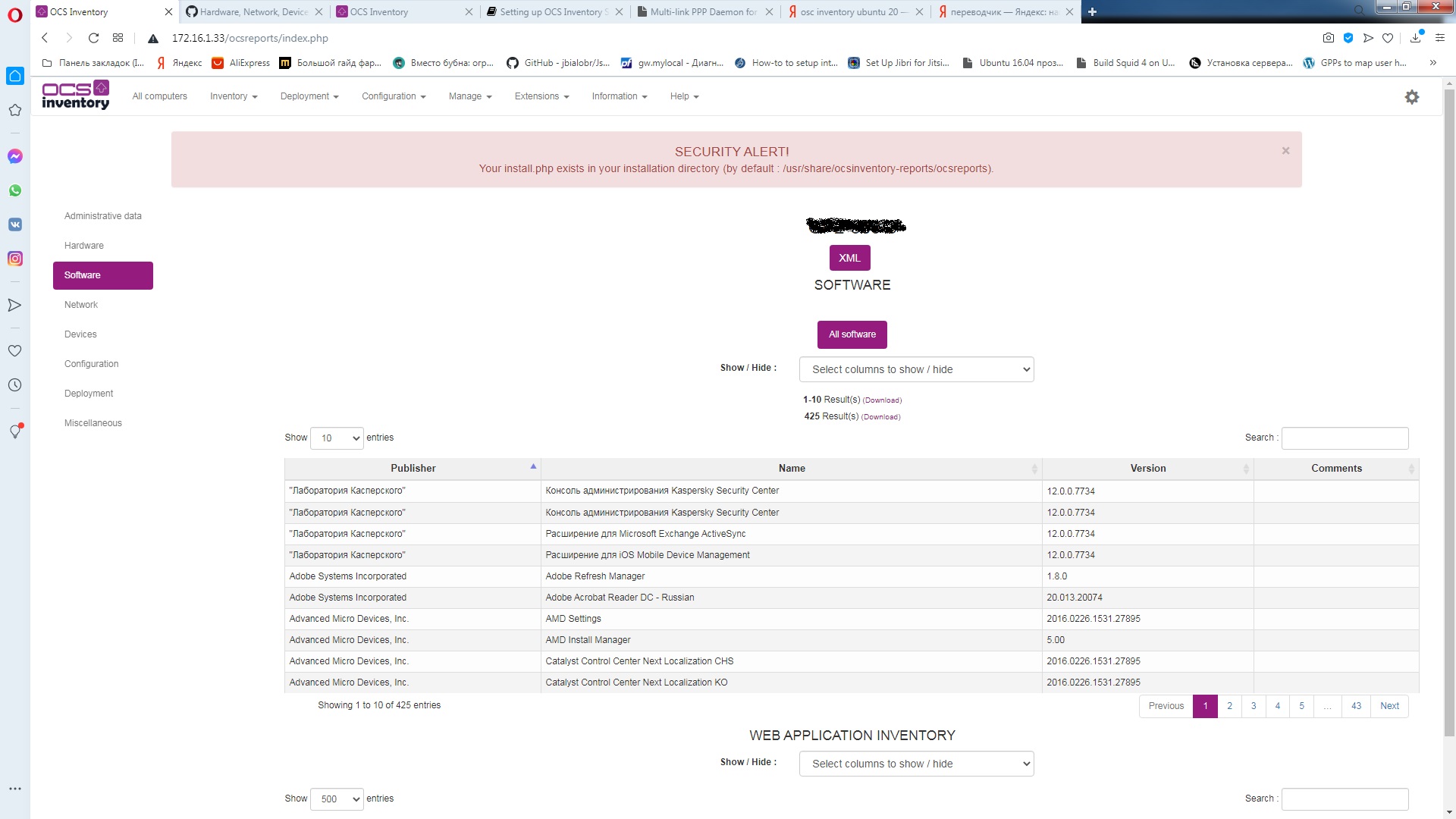This screenshot has width=1456, height=819.
Task: Open WhatsApp in the Opera sidebar
Action: [x=15, y=190]
